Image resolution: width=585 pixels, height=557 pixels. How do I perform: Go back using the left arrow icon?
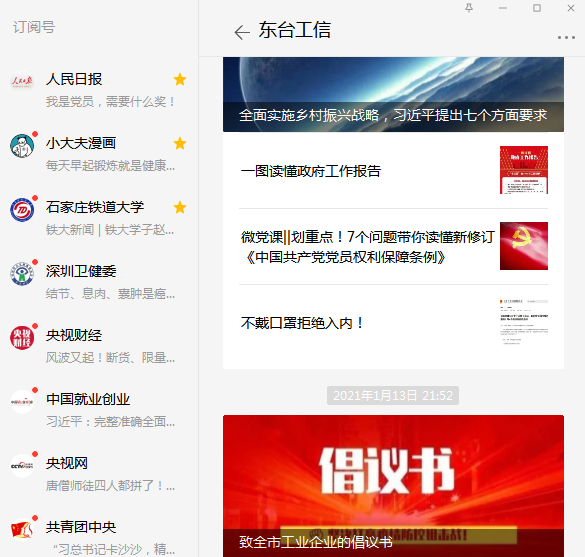pos(242,32)
